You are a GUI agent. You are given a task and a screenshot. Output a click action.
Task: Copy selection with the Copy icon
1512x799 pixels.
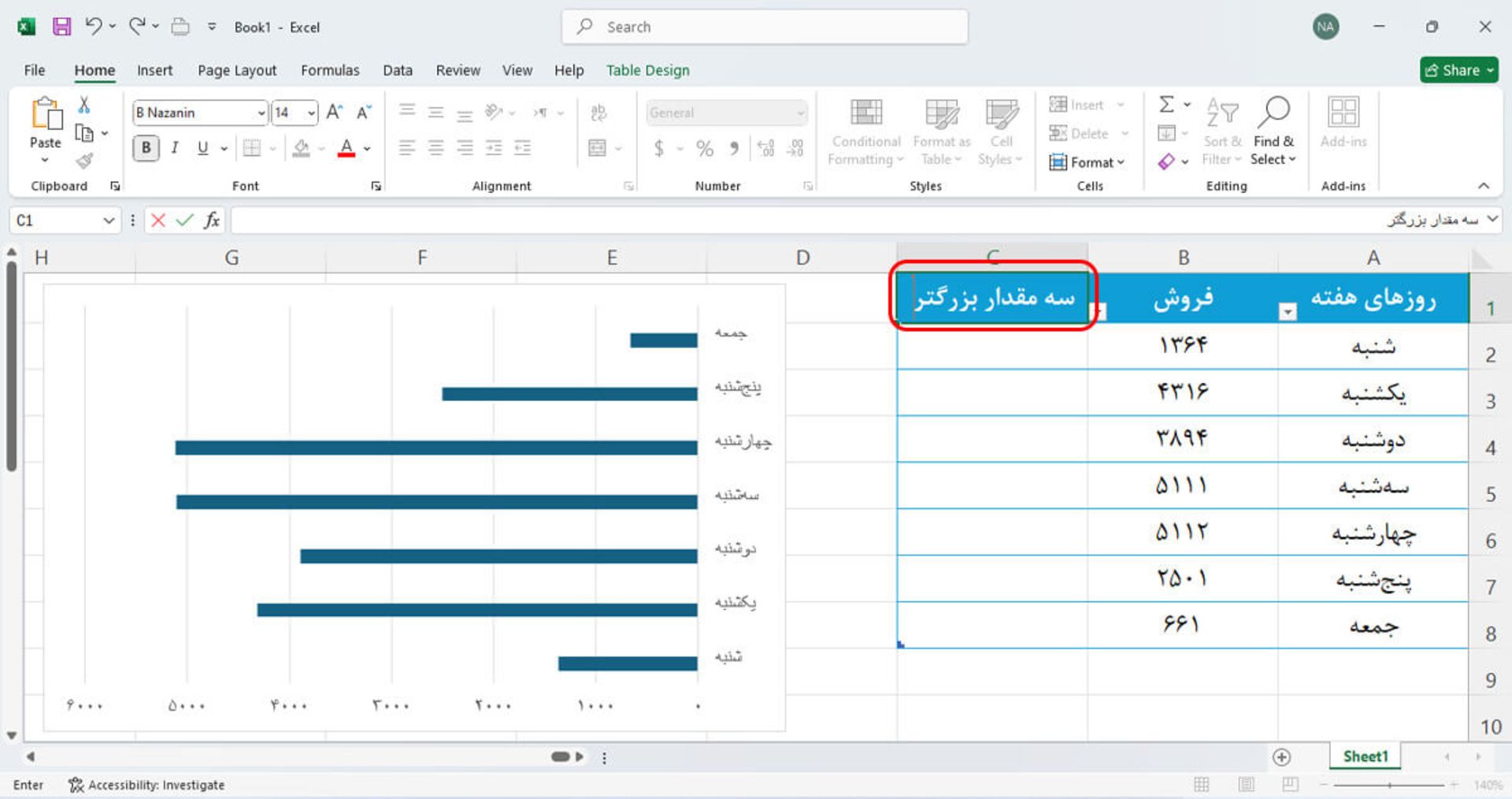click(84, 132)
